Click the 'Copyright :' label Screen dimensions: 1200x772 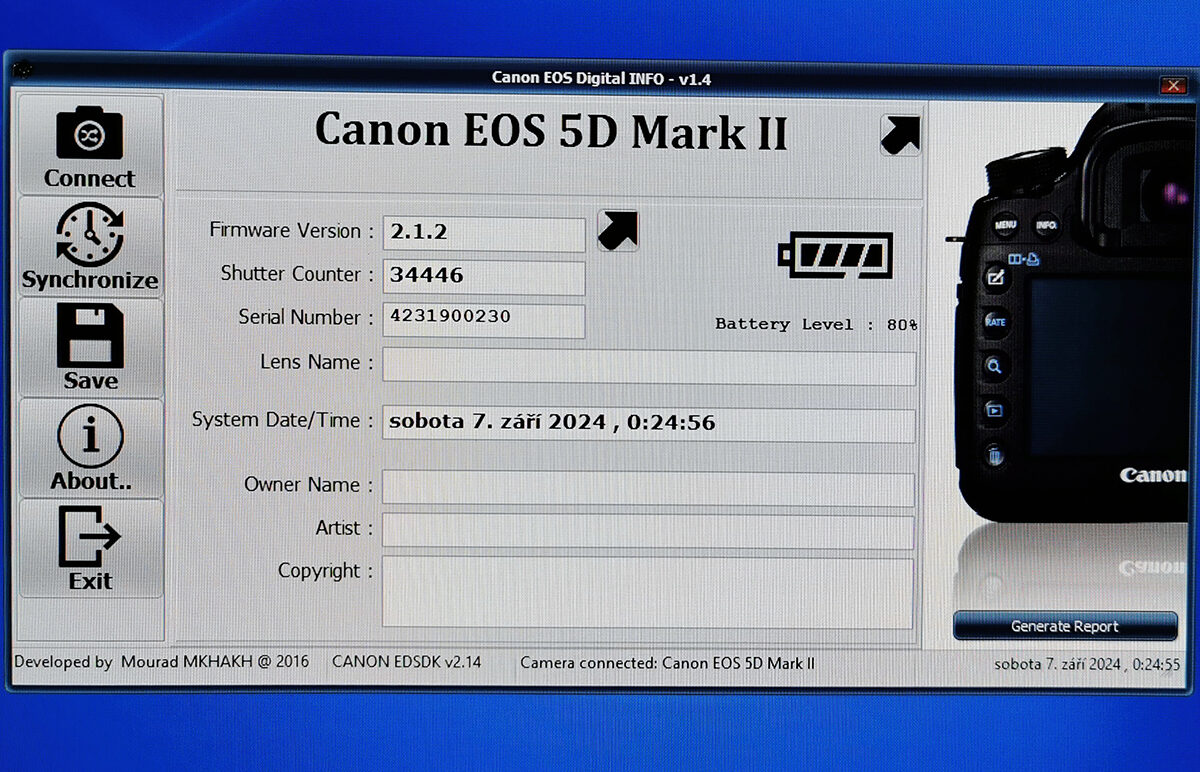pos(325,571)
